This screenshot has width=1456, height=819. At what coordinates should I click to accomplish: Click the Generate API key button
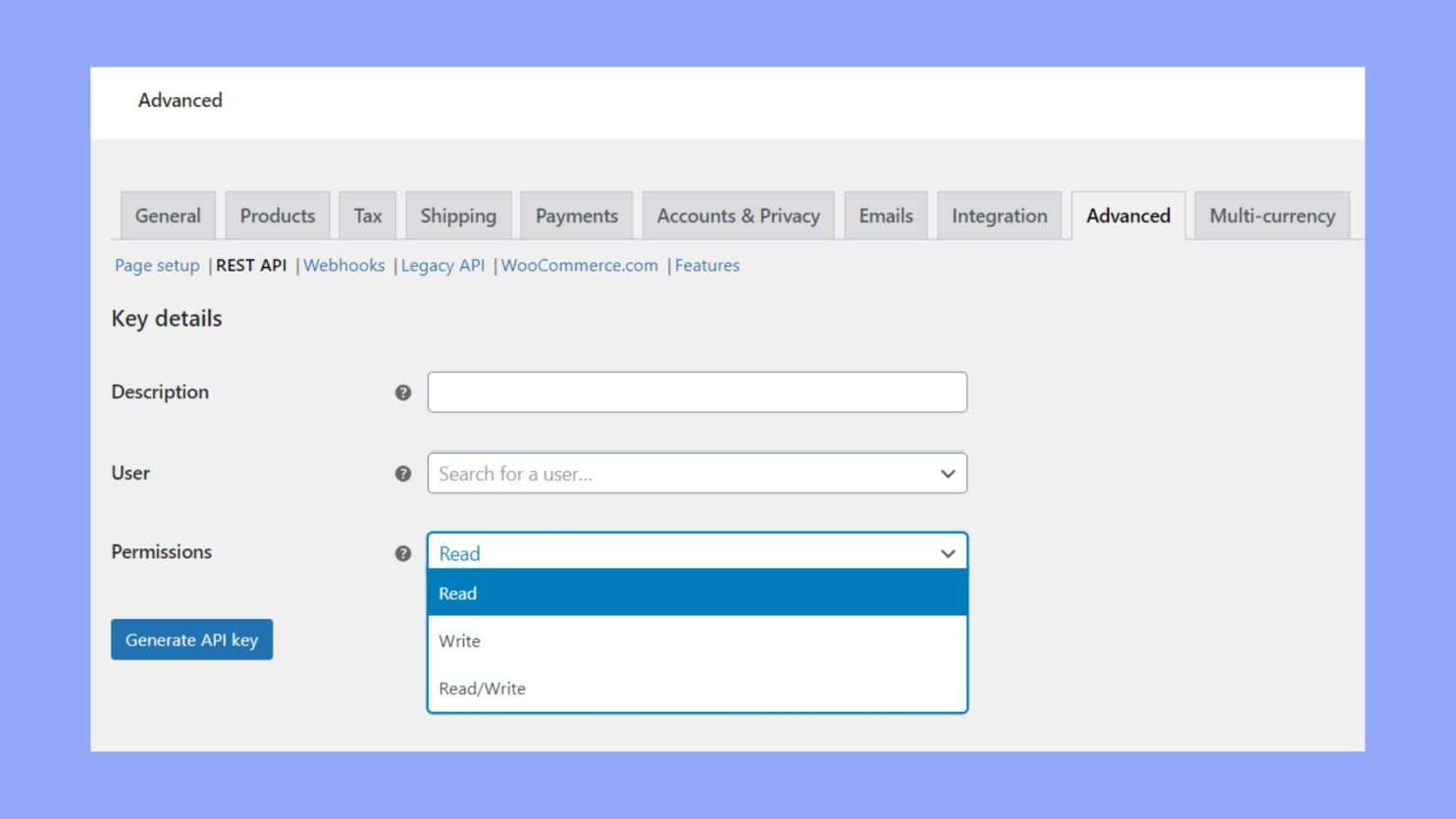coord(191,639)
